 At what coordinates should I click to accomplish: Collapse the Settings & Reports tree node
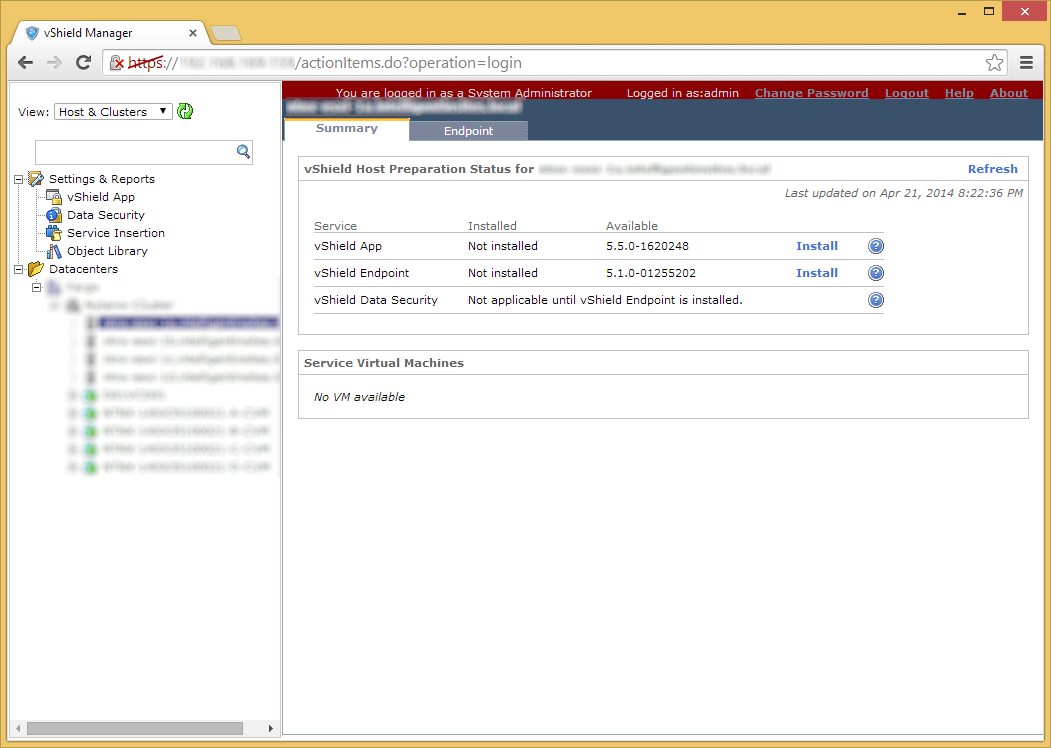pyautogui.click(x=19, y=179)
